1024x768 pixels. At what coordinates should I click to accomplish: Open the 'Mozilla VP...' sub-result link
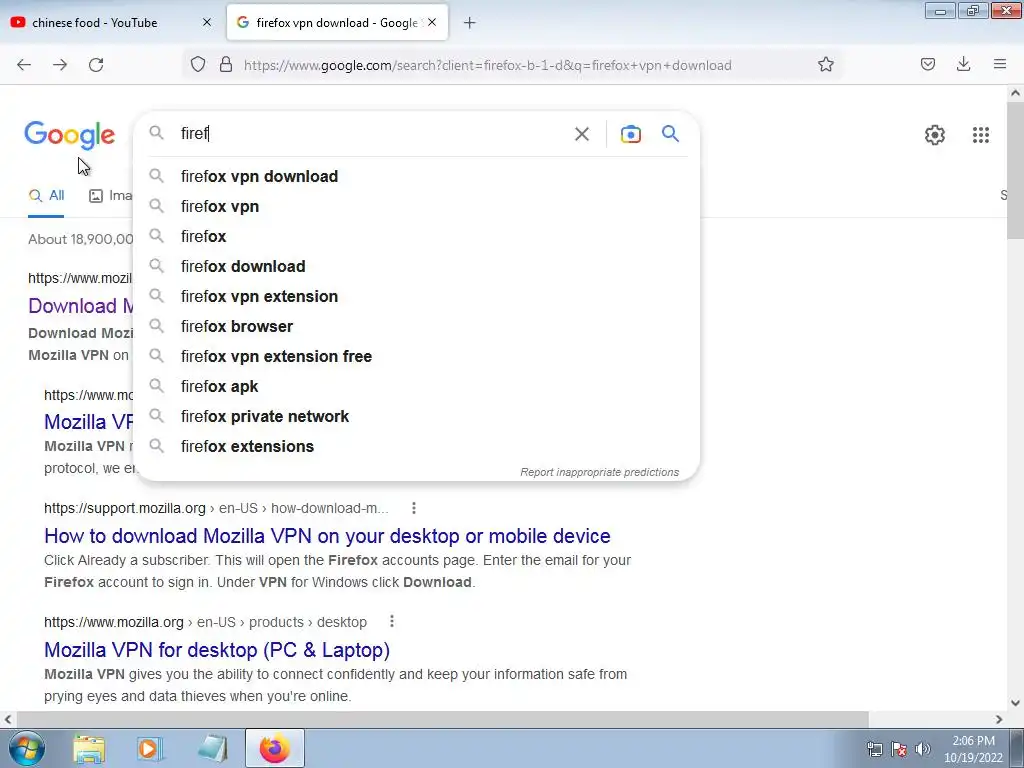[88, 422]
